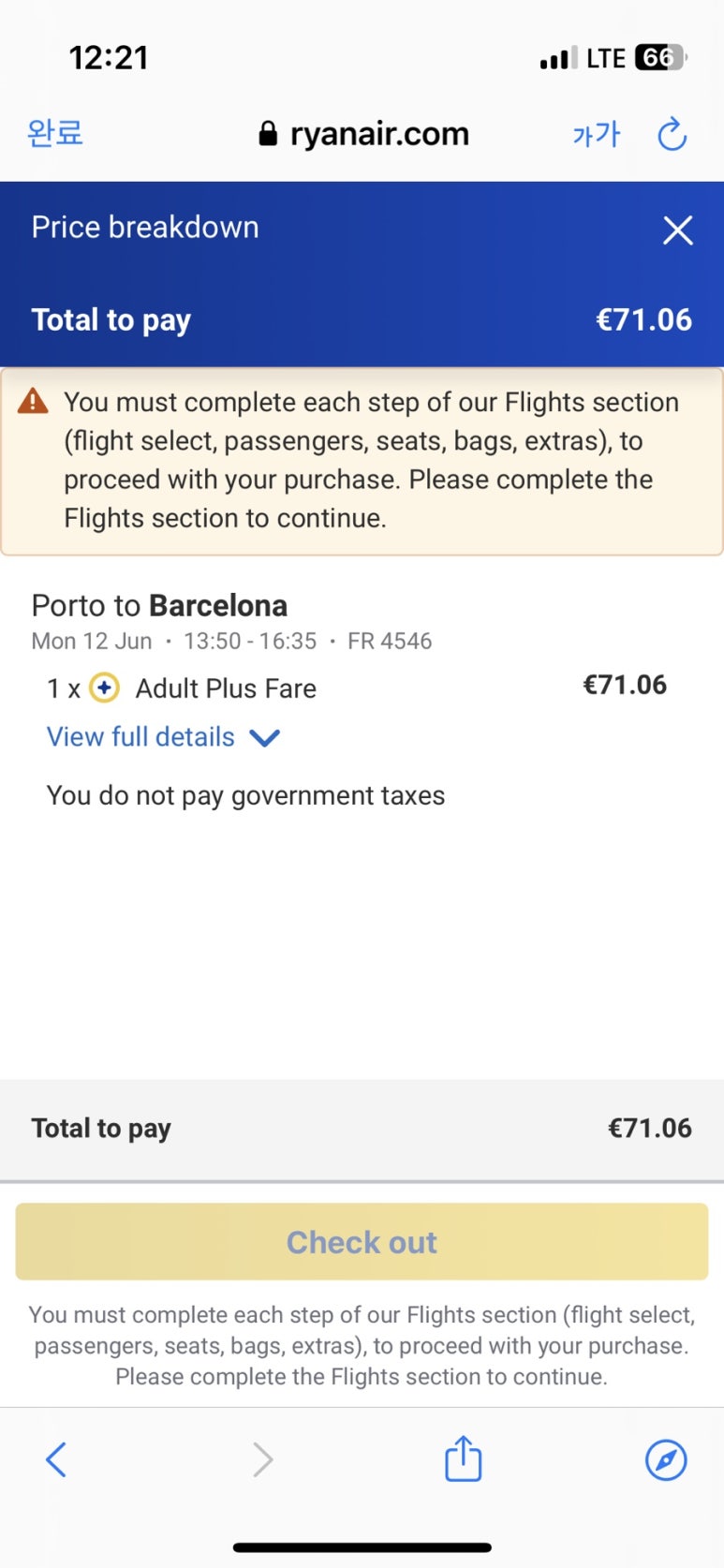Open in Safari compass icon
The image size is (724, 1568).
tap(666, 1459)
